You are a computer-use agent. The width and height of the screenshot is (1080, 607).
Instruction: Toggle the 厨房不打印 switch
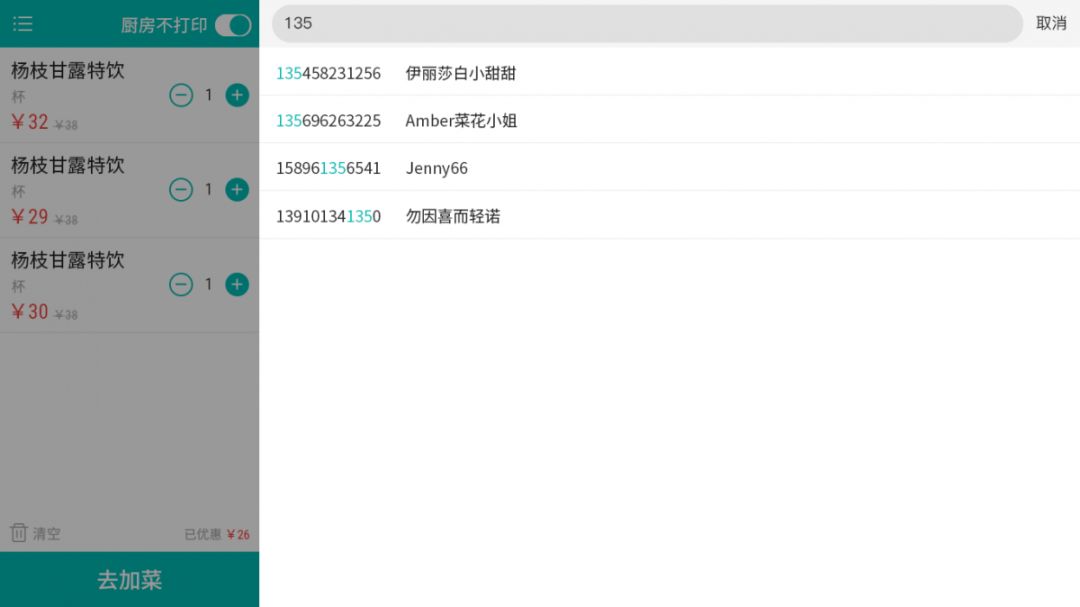pos(232,25)
